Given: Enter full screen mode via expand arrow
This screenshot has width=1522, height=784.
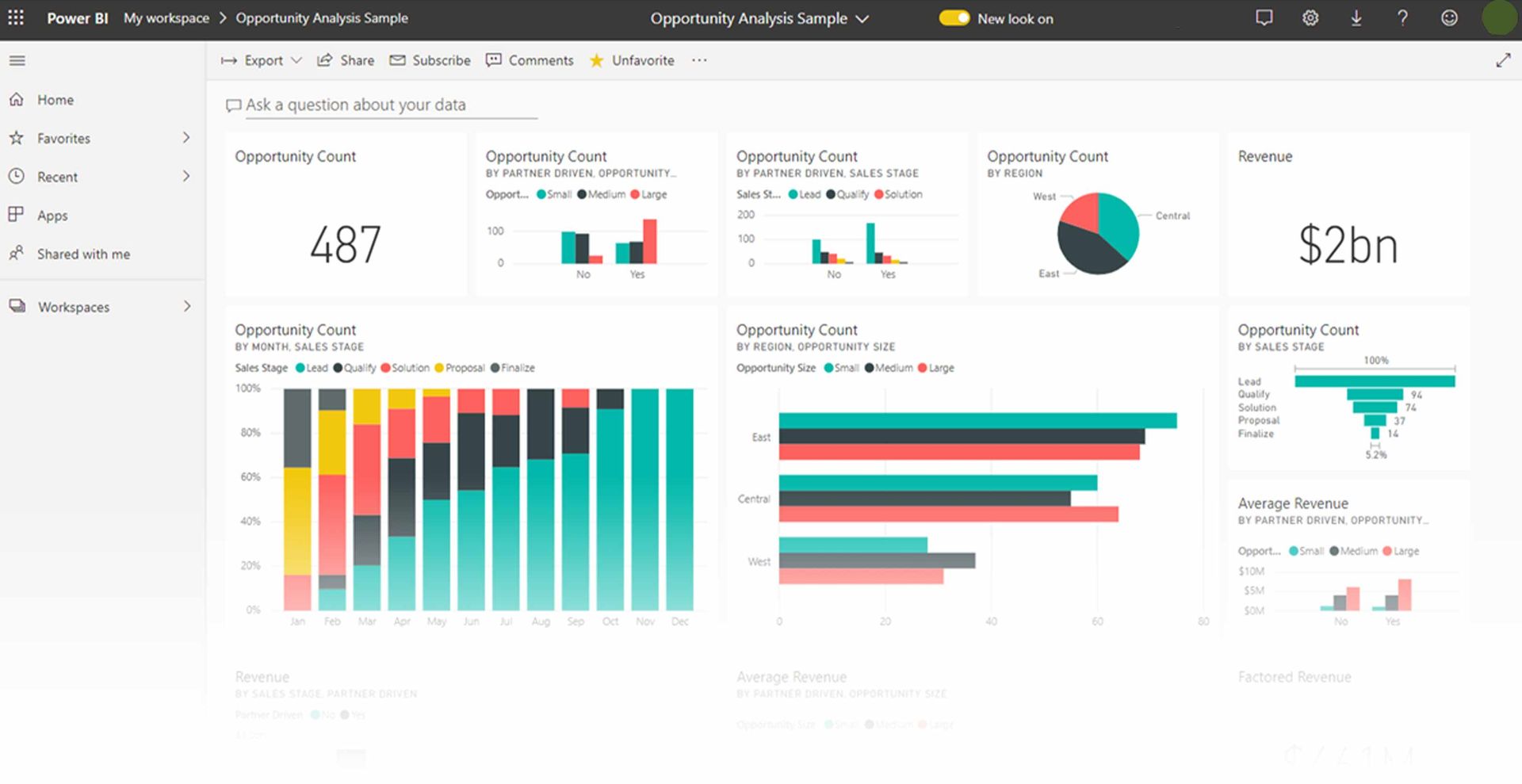Looking at the screenshot, I should pos(1503,60).
